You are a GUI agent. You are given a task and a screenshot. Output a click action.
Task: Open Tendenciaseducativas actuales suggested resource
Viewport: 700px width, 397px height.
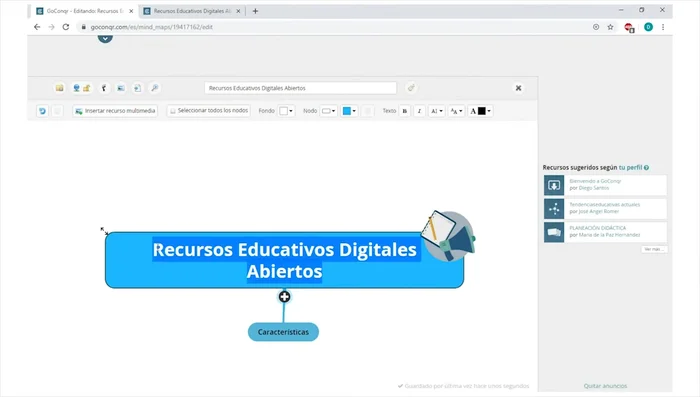pos(605,208)
